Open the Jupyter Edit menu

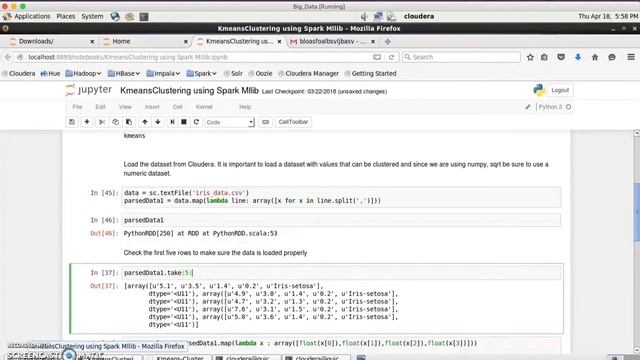[100, 107]
